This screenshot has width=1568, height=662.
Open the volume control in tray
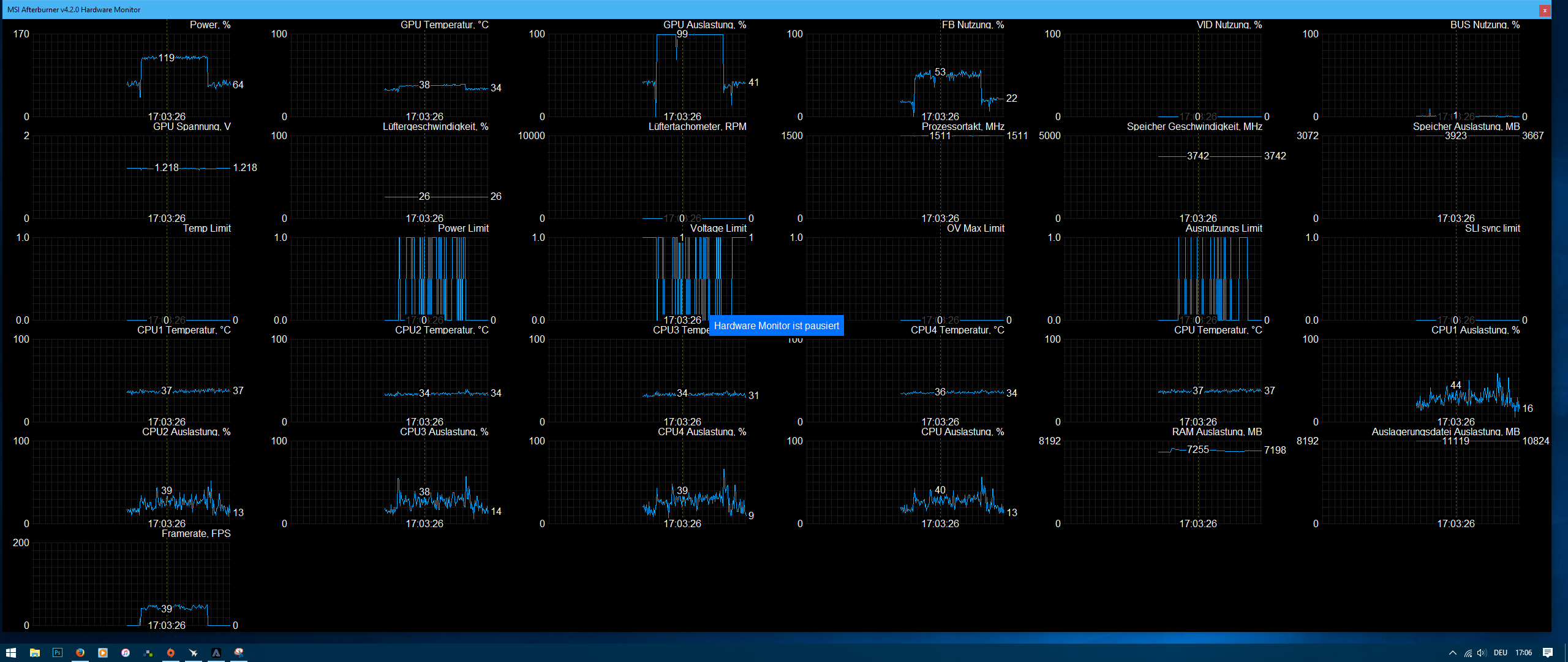click(x=1482, y=653)
